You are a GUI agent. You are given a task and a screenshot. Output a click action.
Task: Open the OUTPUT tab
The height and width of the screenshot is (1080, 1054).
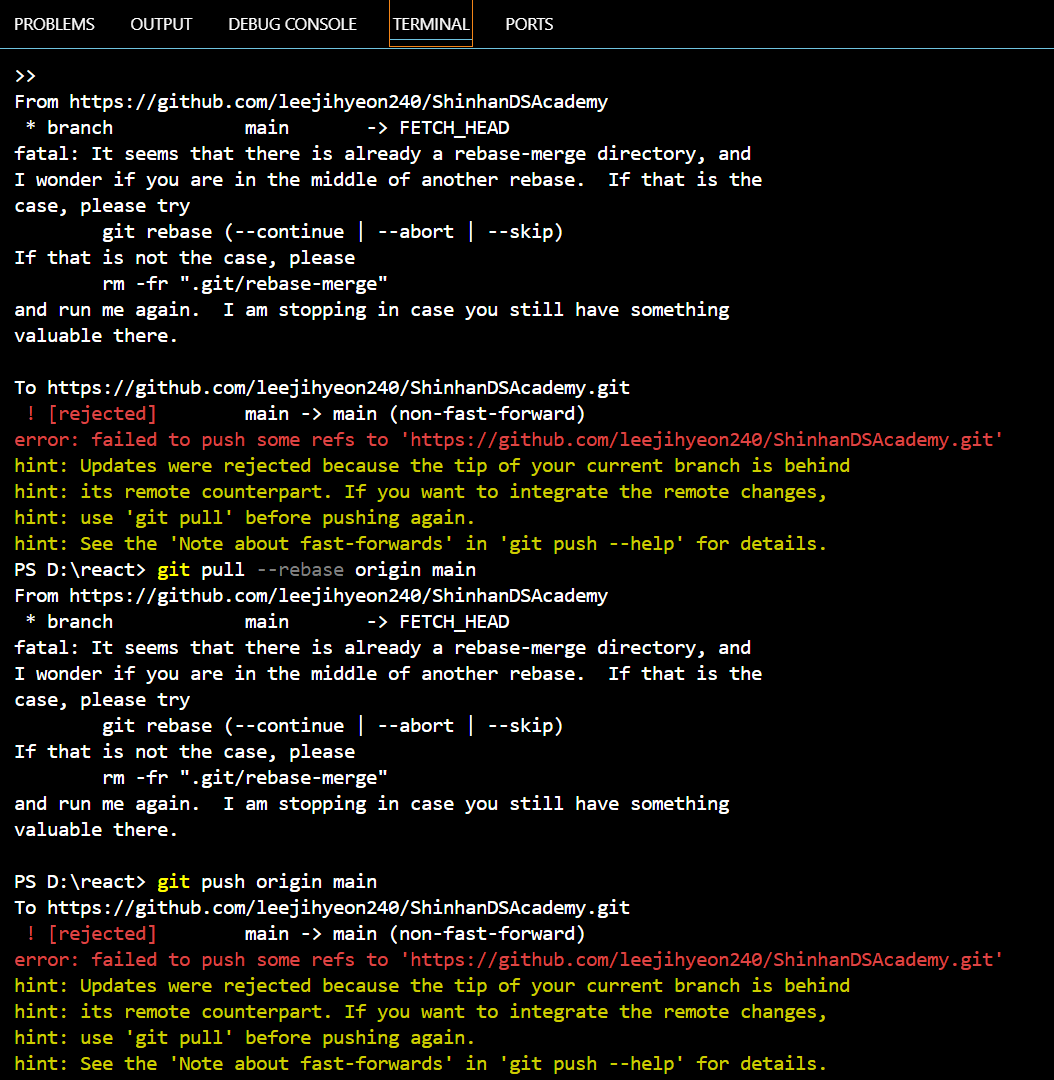(x=161, y=24)
